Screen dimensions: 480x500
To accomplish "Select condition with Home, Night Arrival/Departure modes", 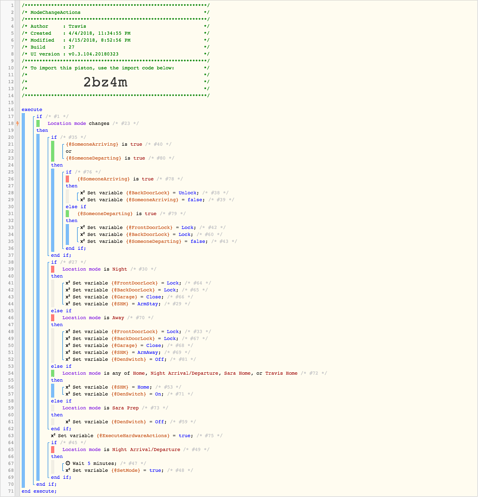I will tap(180, 374).
